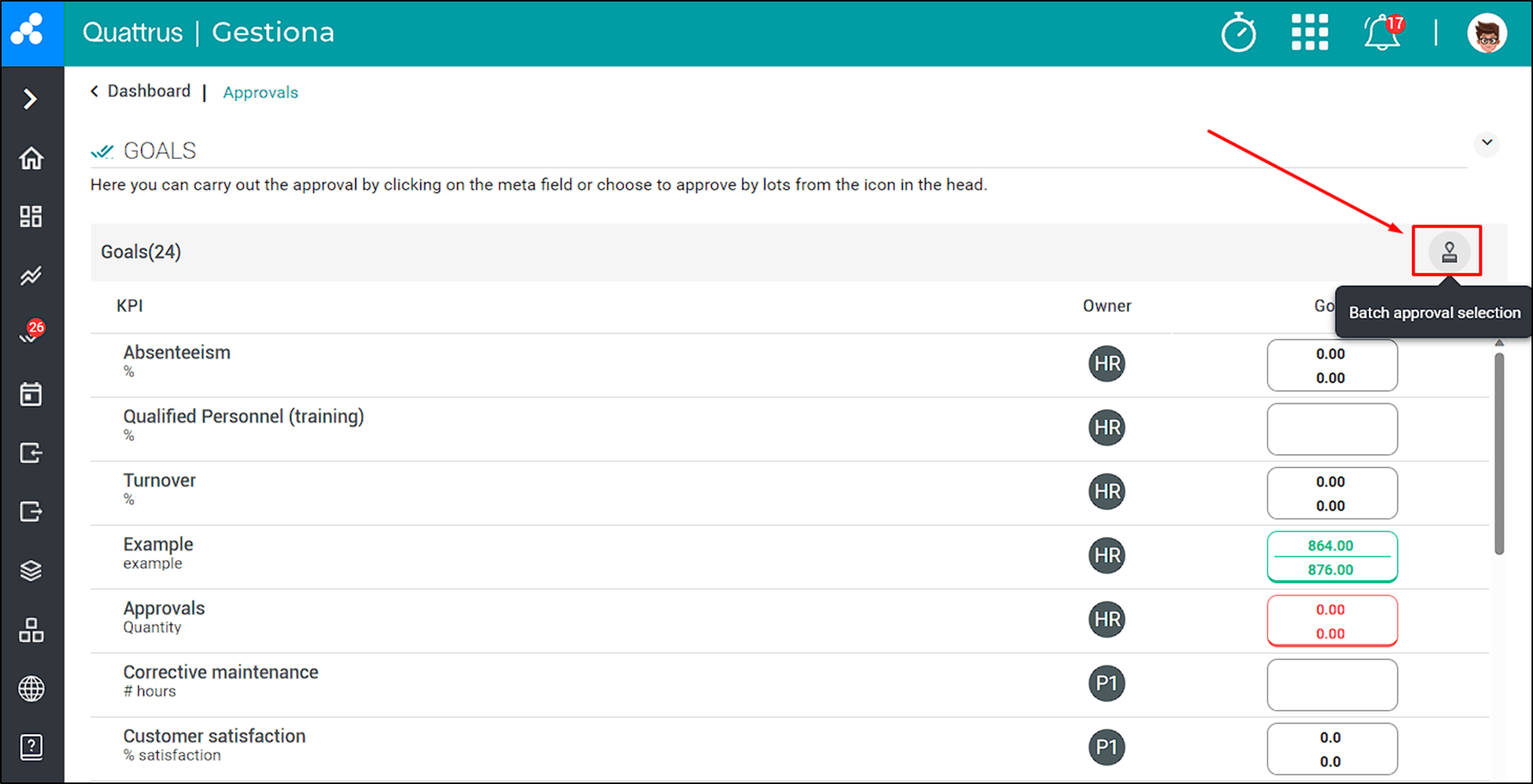This screenshot has width=1533, height=784.
Task: Open the user avatar profile
Action: pos(1487,33)
